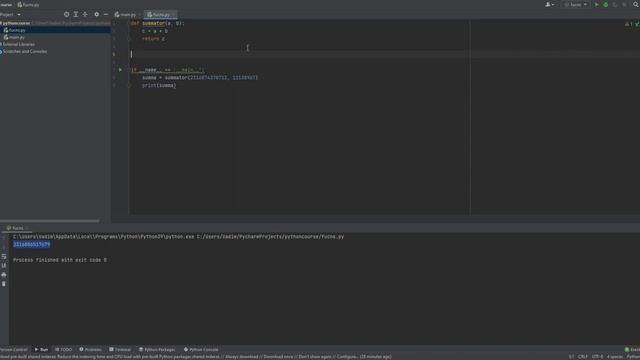640x360 pixels.
Task: Click the 4 spaces indent status entry
Action: point(615,357)
